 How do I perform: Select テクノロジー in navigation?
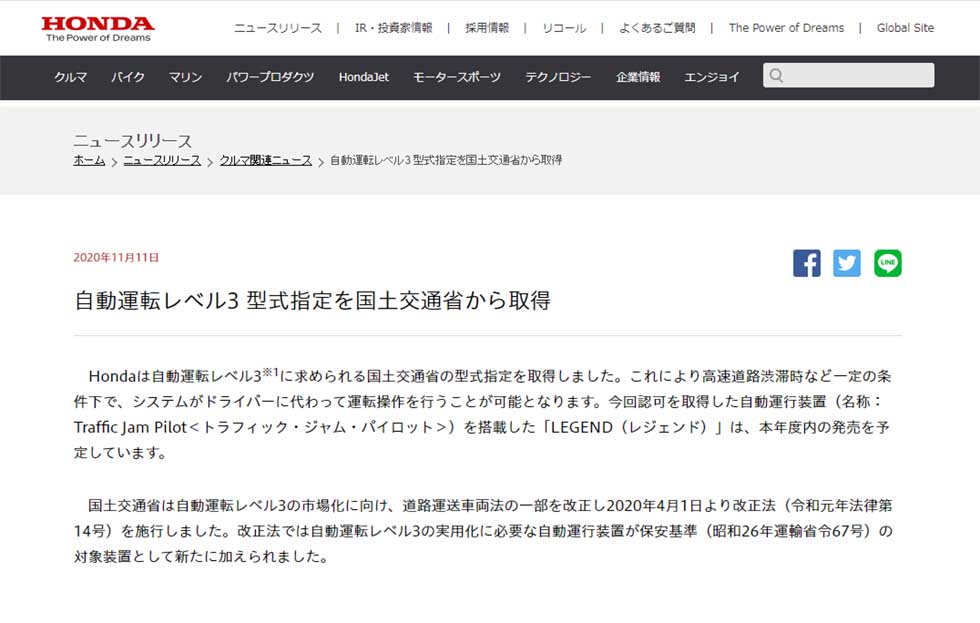tap(558, 77)
